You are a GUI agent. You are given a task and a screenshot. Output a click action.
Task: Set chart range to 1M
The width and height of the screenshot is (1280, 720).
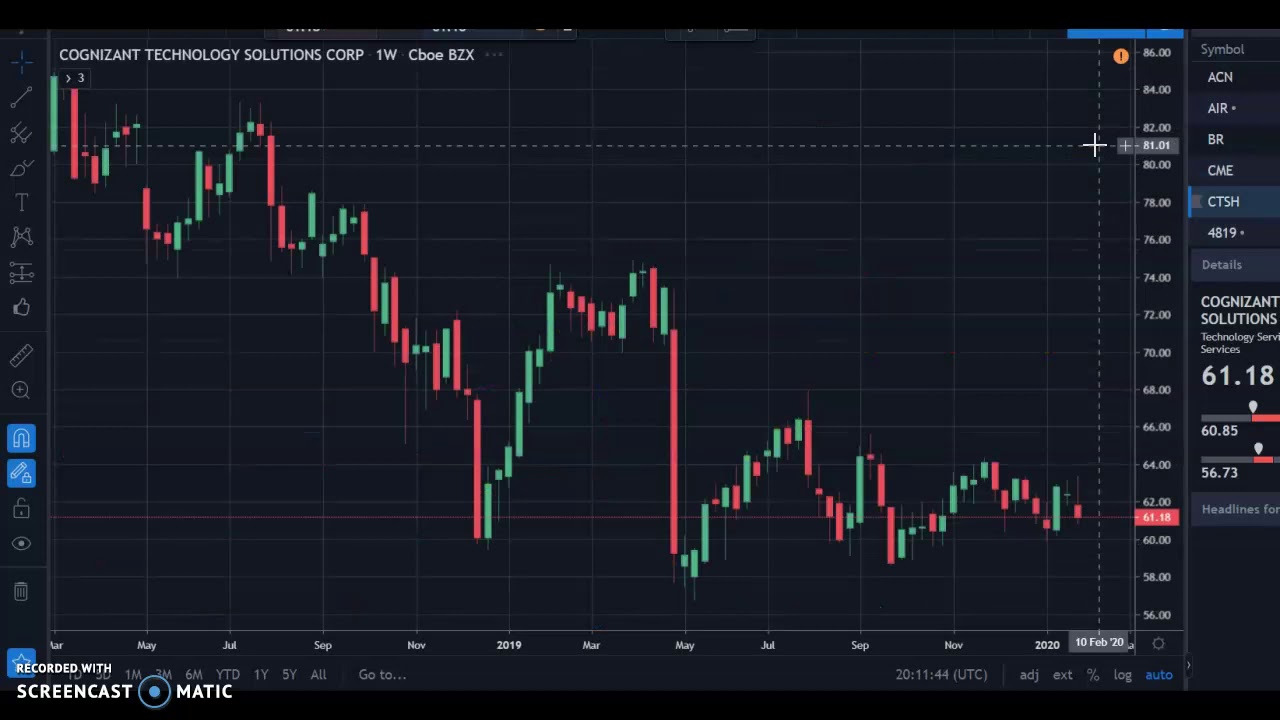[x=133, y=675]
